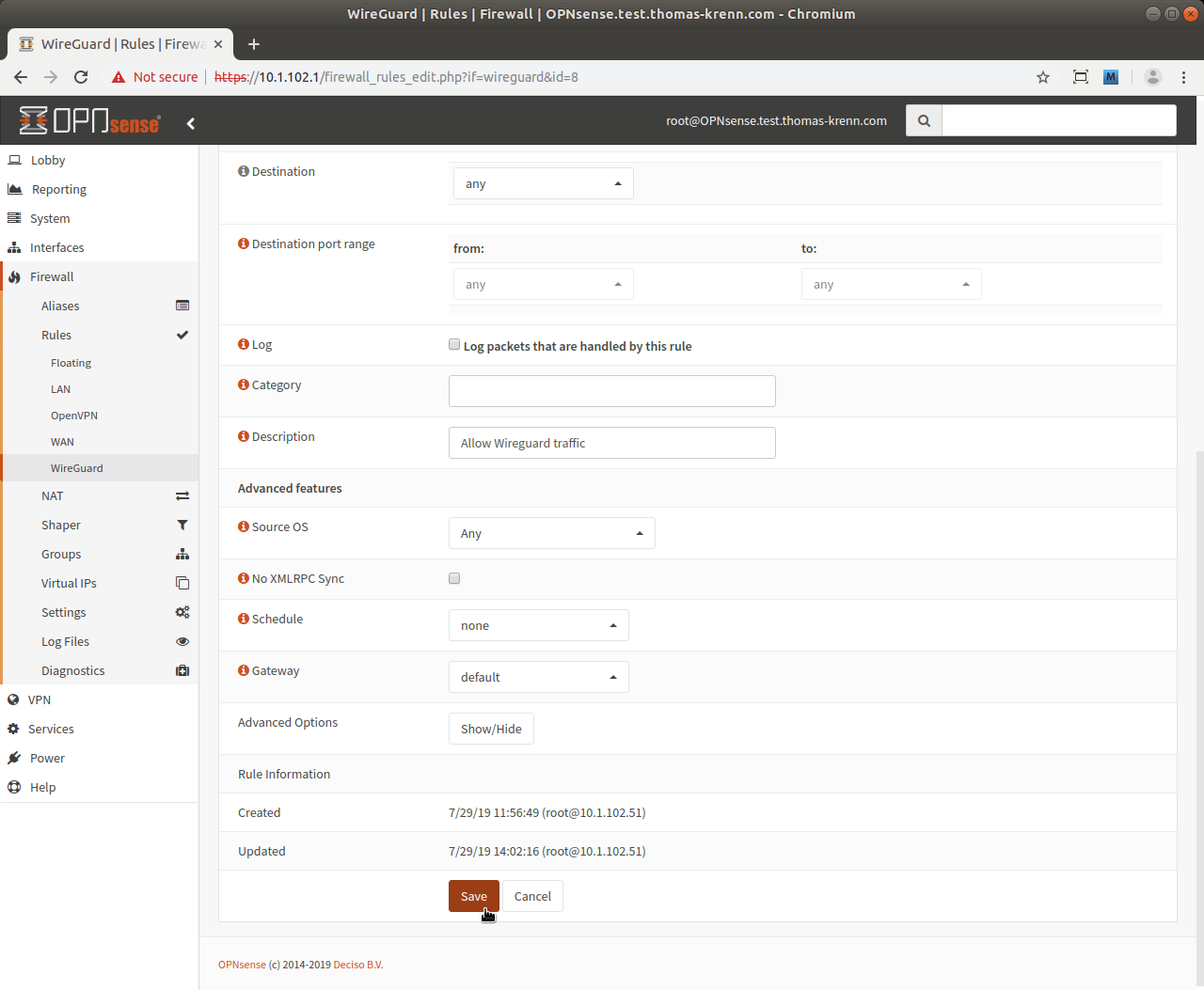Image resolution: width=1204 pixels, height=990 pixels.
Task: Click the search magnifier icon in header
Action: (924, 120)
